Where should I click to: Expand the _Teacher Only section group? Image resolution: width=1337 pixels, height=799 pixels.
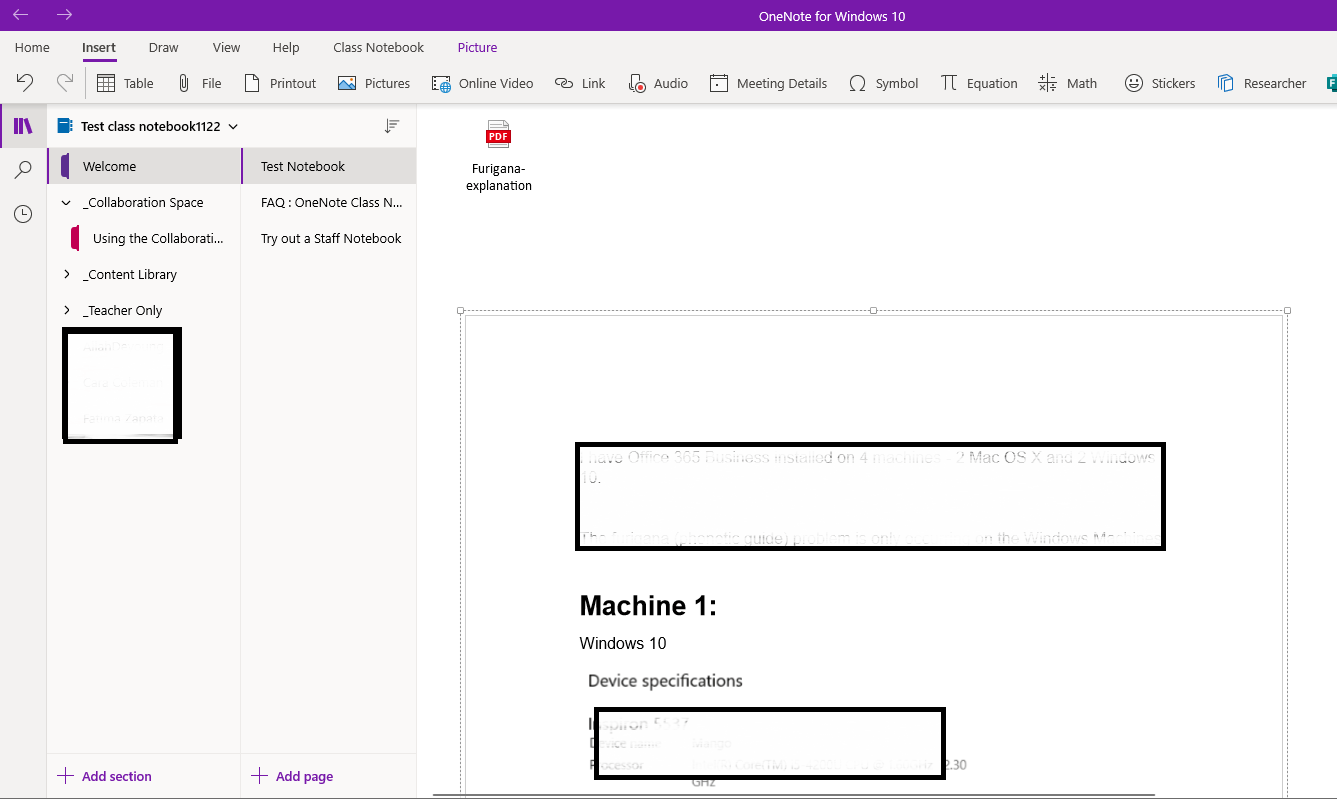(66, 310)
